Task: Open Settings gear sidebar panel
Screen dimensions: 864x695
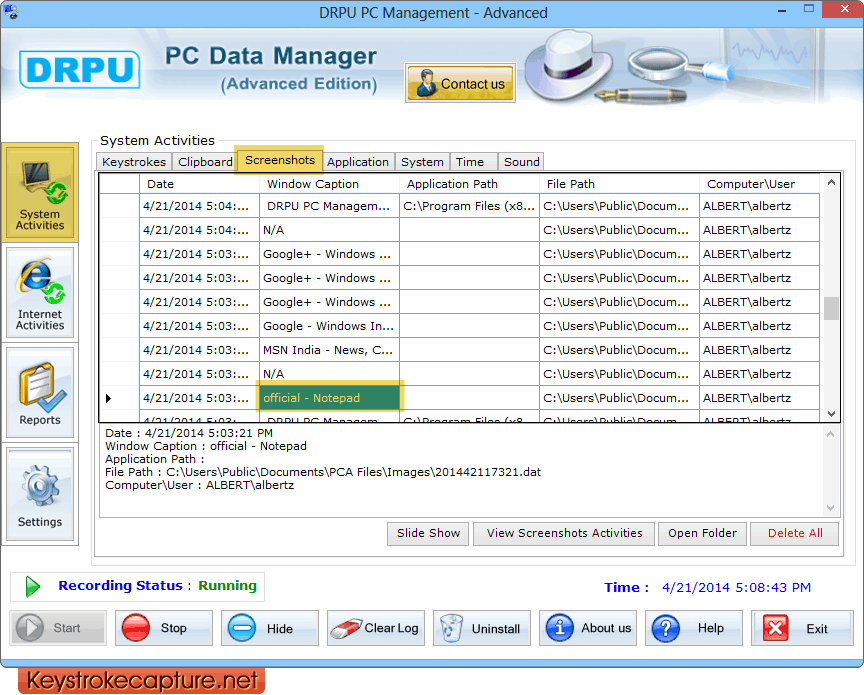Action: tap(40, 494)
